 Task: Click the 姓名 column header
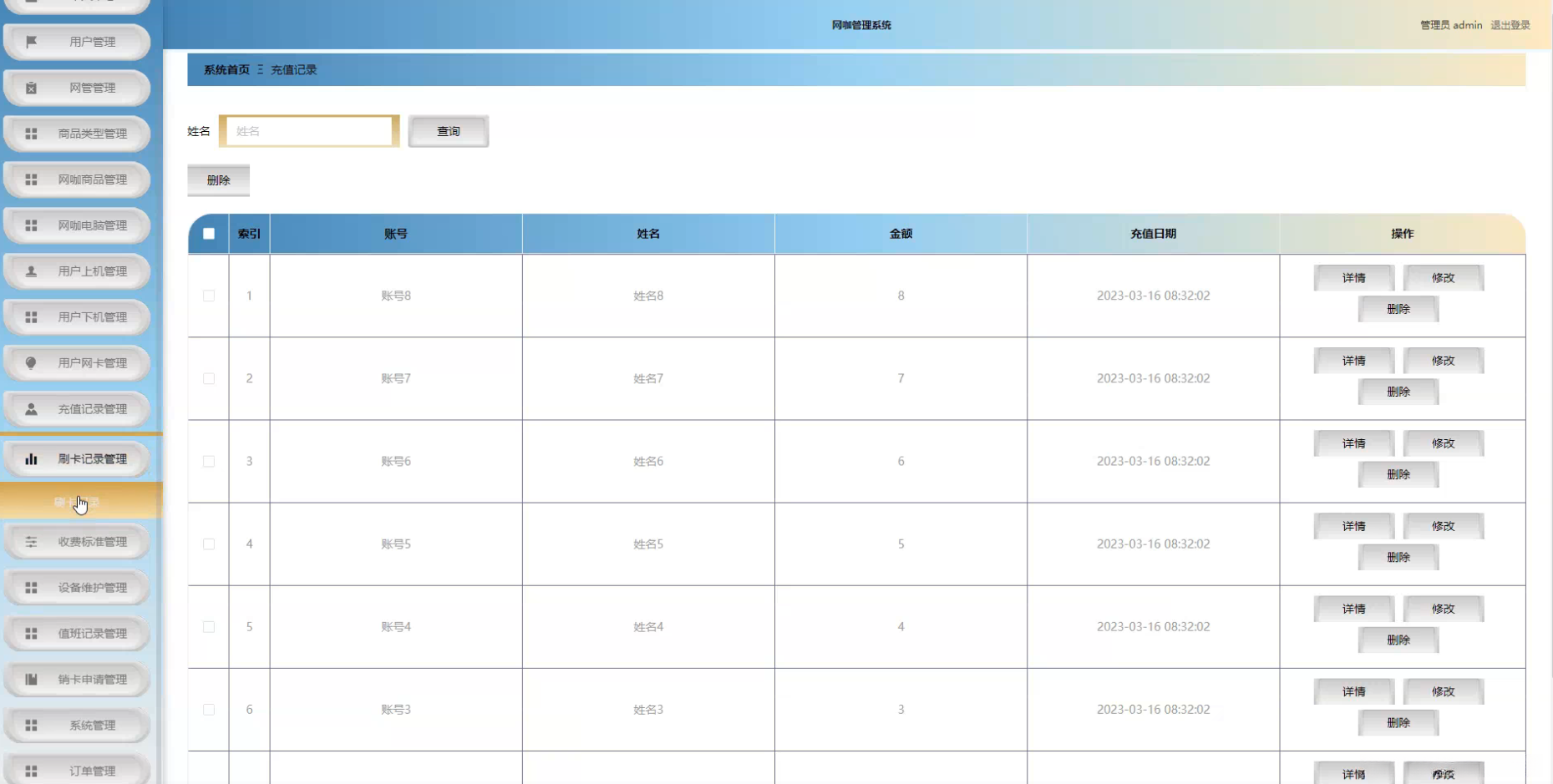(x=648, y=234)
